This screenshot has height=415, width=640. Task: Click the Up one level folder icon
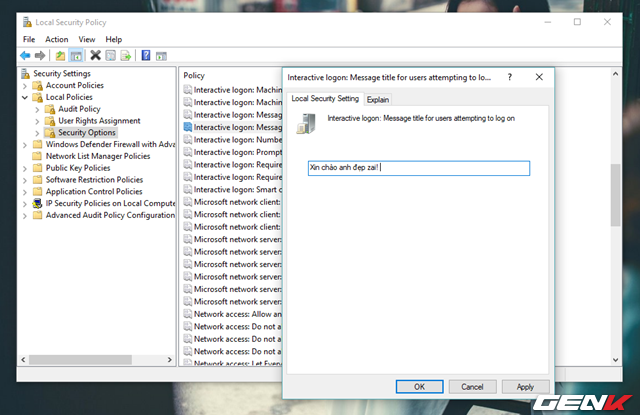[60, 55]
